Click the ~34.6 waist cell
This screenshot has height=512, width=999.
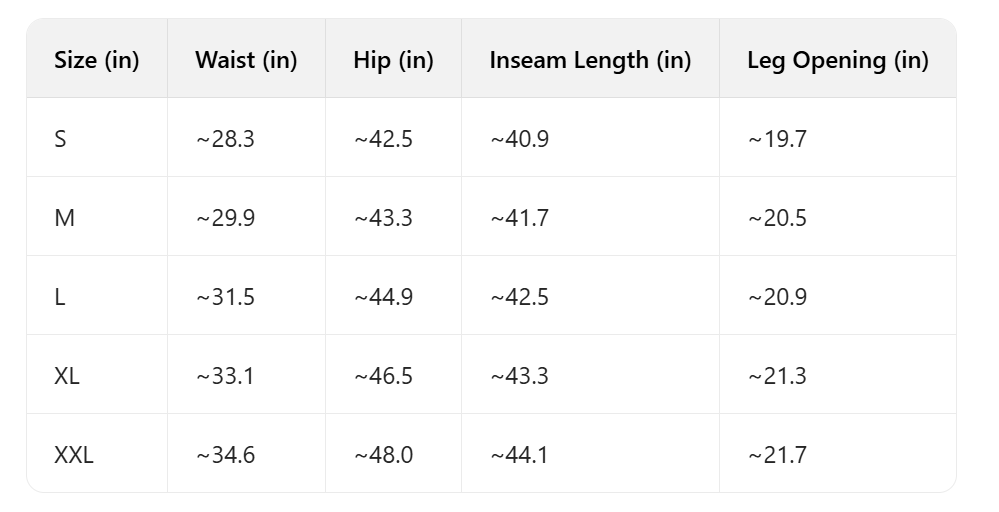225,455
